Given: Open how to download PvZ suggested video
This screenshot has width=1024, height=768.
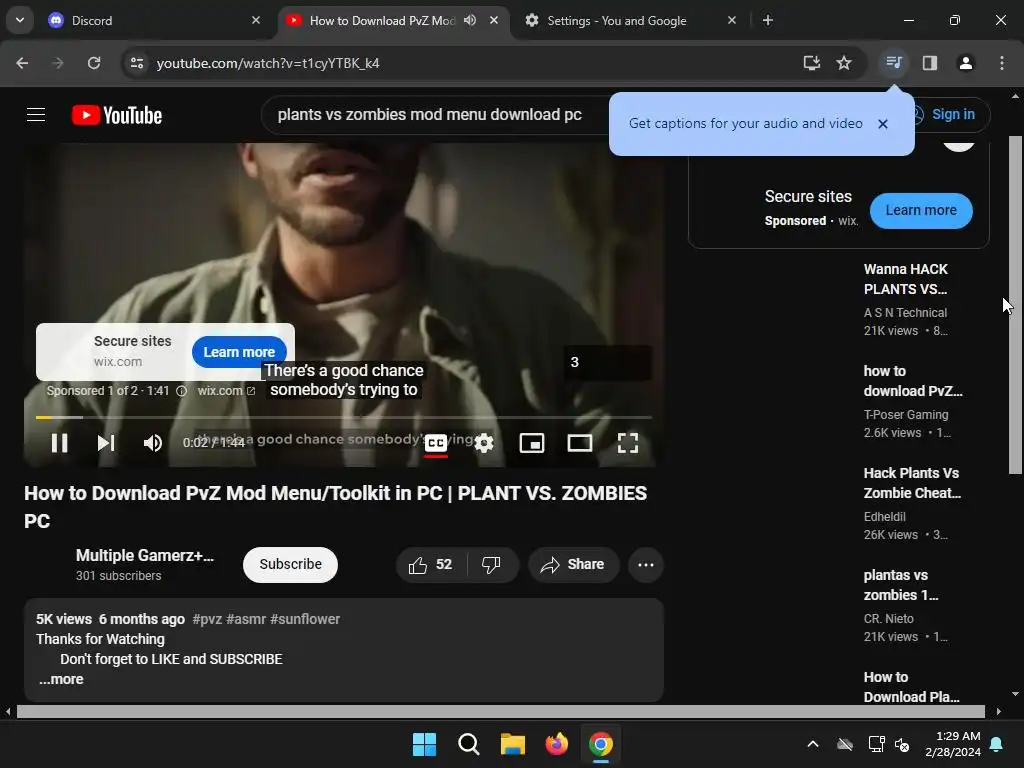Looking at the screenshot, I should [x=912, y=381].
